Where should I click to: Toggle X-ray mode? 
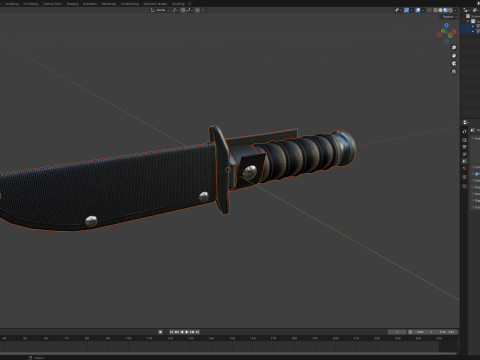tap(429, 10)
